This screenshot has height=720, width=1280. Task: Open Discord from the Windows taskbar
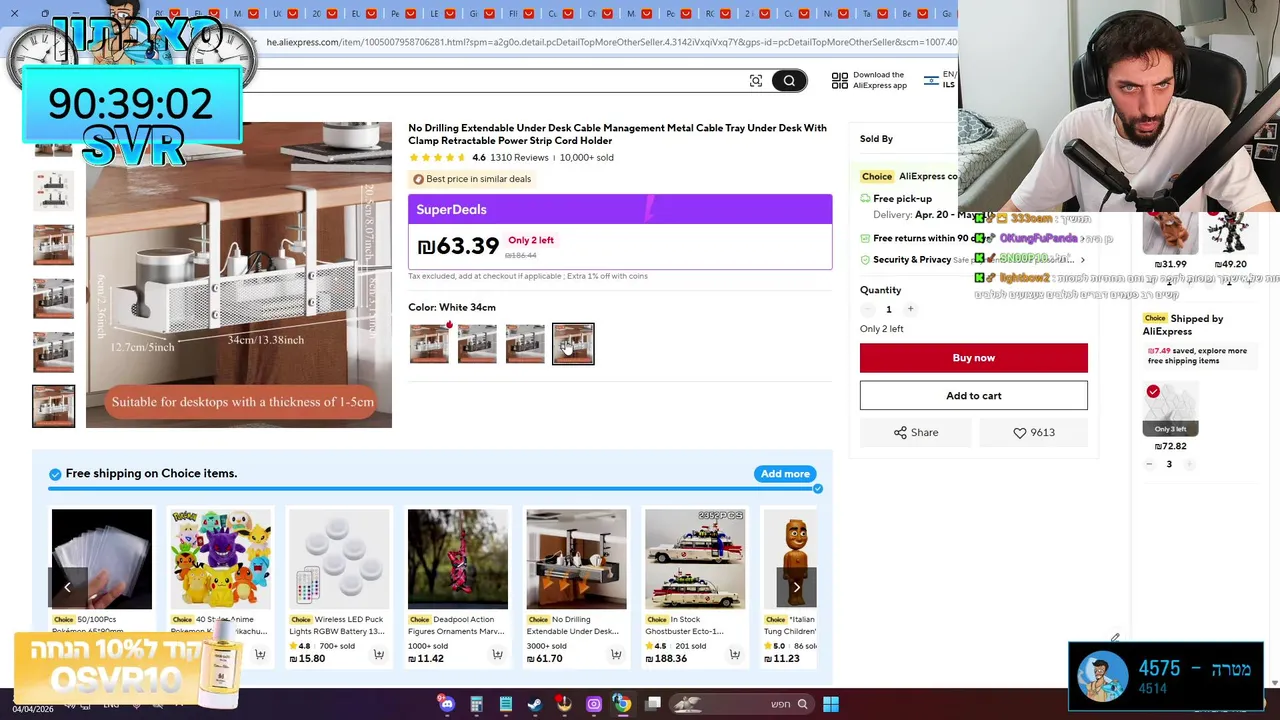[447, 704]
